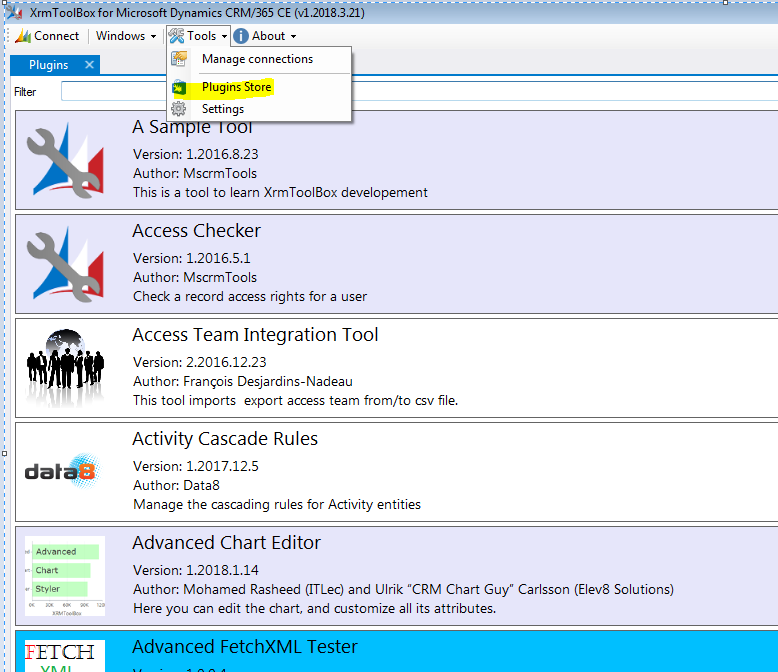This screenshot has width=778, height=672.
Task: Click the data8 logo of Activity Cascade Rules
Action: pos(63,471)
